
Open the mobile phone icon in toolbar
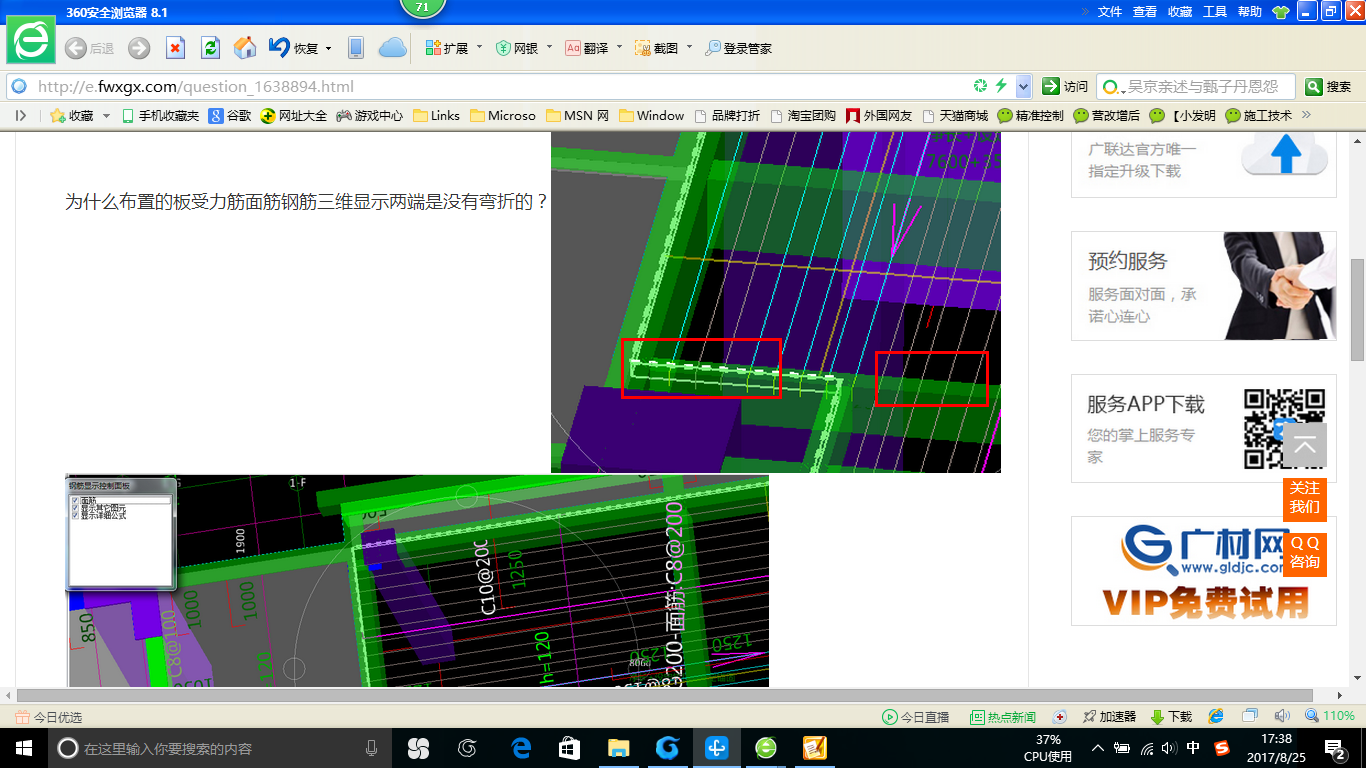click(x=355, y=48)
